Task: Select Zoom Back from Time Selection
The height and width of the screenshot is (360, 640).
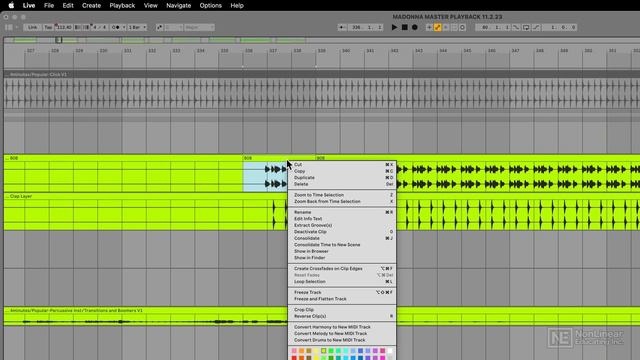Action: tap(342, 201)
